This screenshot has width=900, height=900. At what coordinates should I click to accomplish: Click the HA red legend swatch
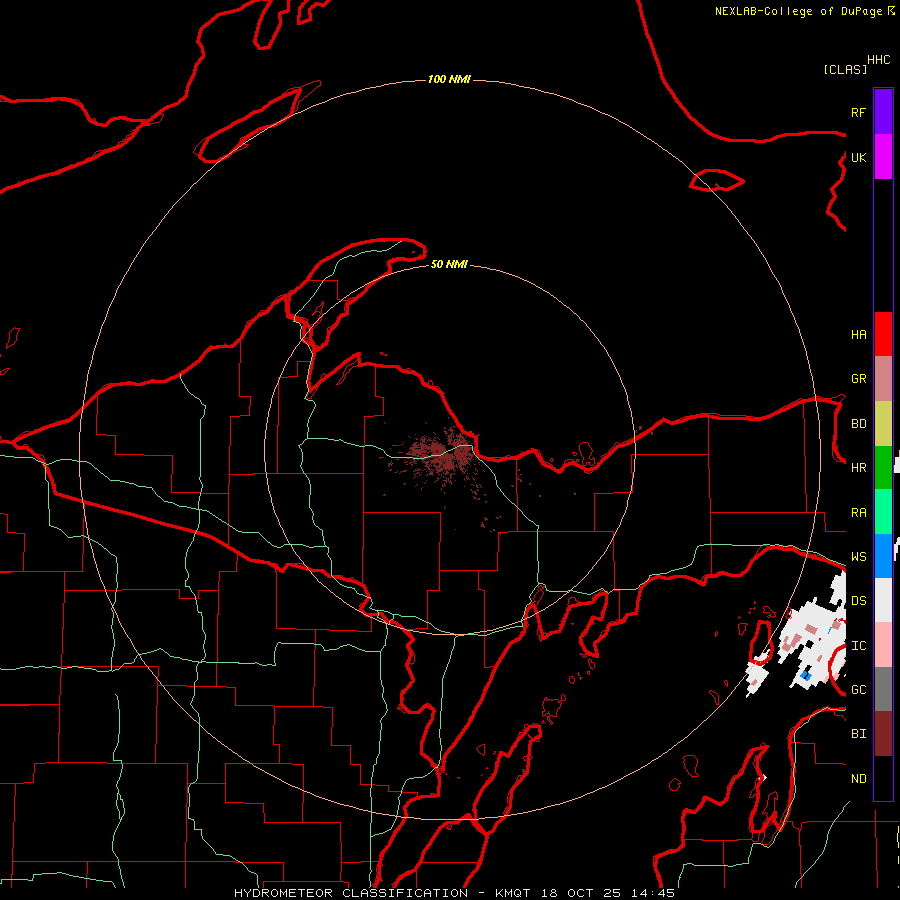[883, 334]
